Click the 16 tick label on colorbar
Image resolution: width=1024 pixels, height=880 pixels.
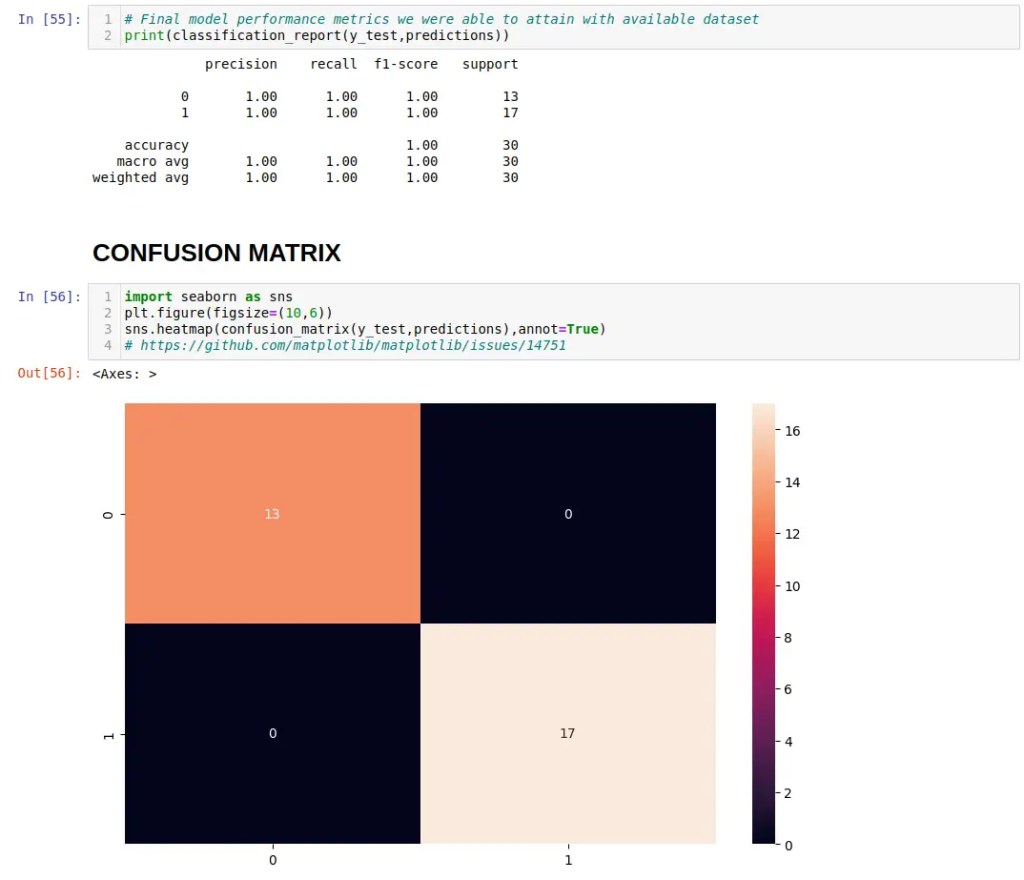pos(794,431)
